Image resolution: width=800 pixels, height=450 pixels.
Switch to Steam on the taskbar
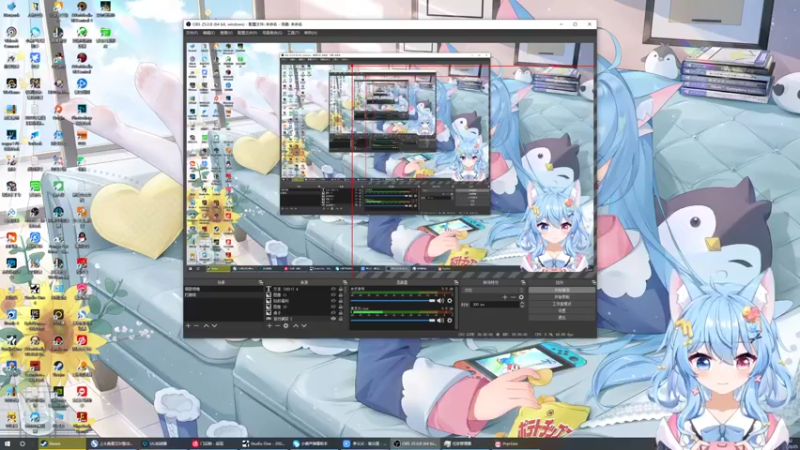coord(62,444)
